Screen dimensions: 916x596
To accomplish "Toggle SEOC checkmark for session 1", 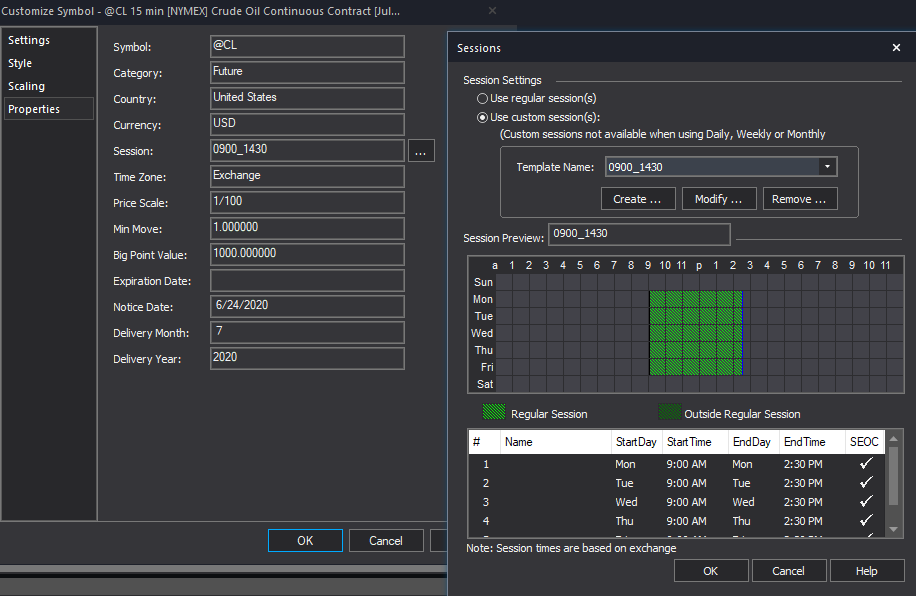I will point(866,464).
